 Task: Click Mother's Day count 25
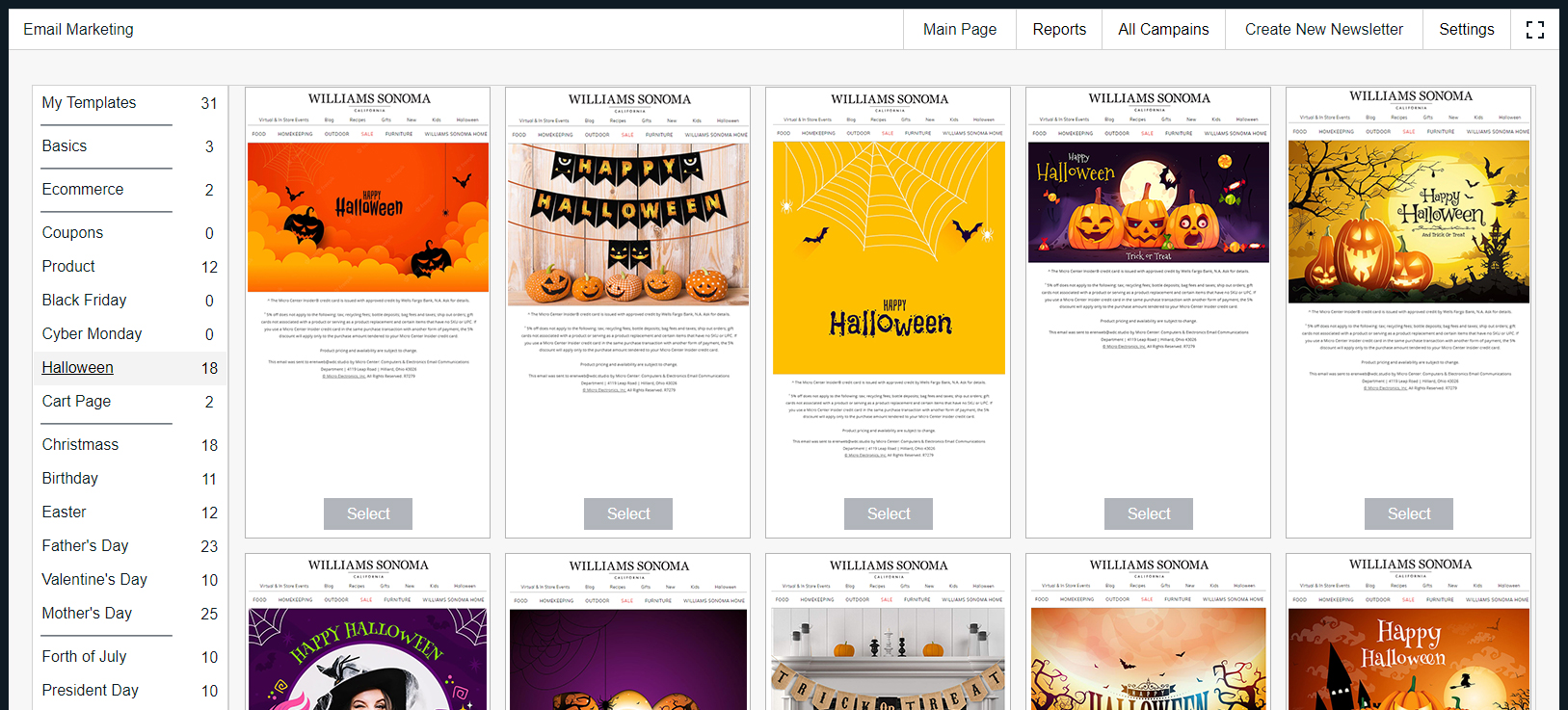[209, 614]
